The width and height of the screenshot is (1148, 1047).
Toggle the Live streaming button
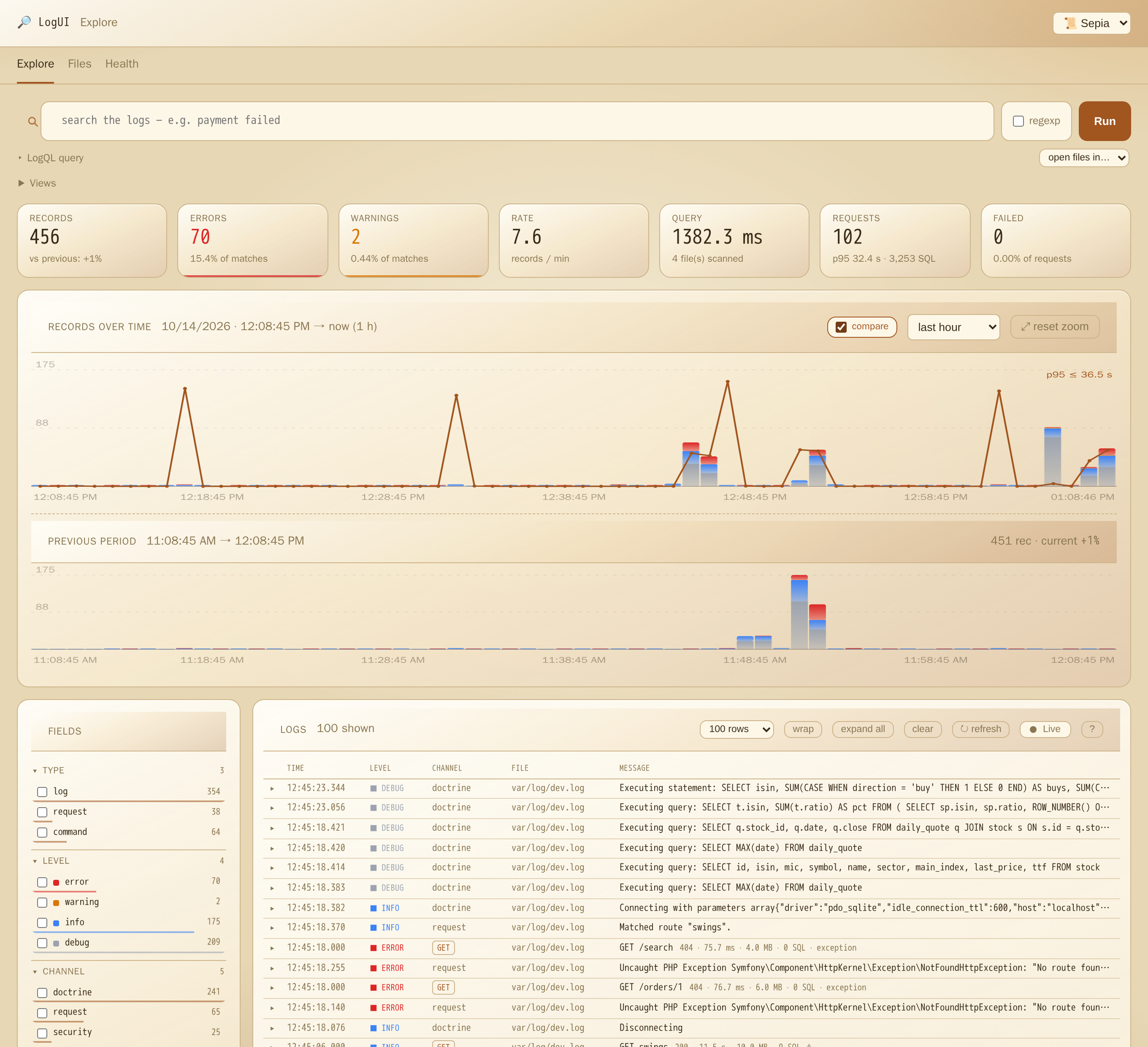coord(1045,729)
